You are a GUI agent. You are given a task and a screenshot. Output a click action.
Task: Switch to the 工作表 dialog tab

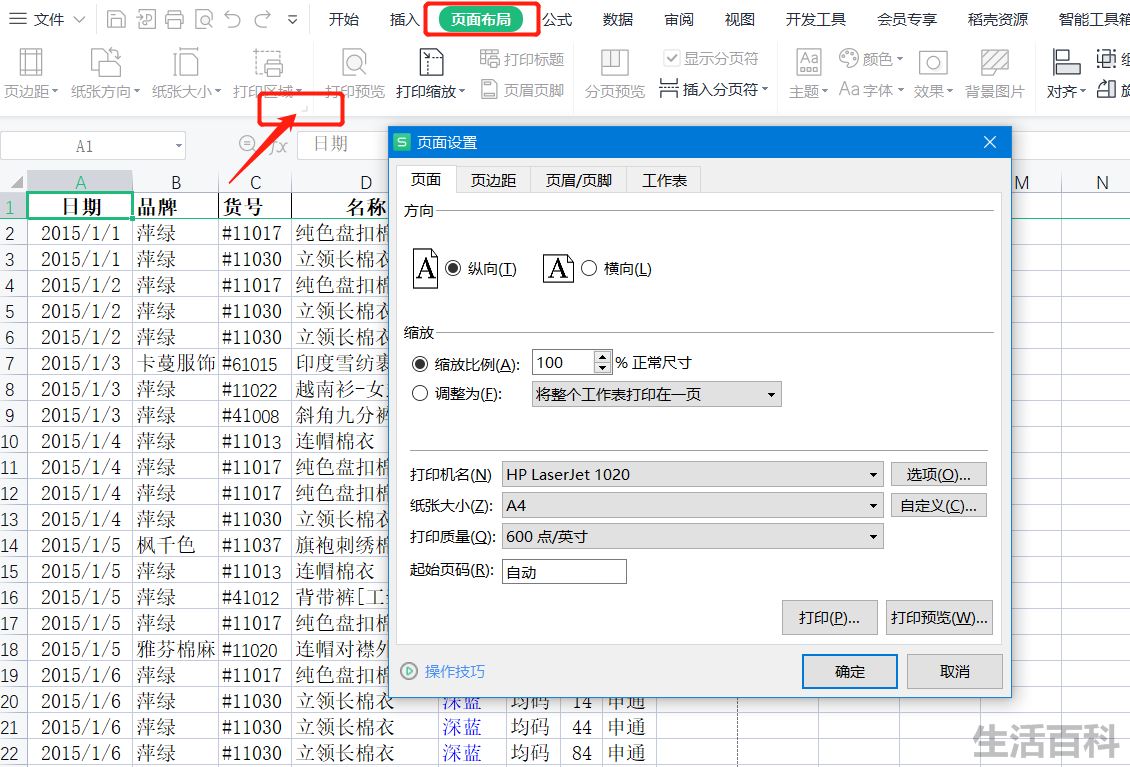click(x=664, y=180)
